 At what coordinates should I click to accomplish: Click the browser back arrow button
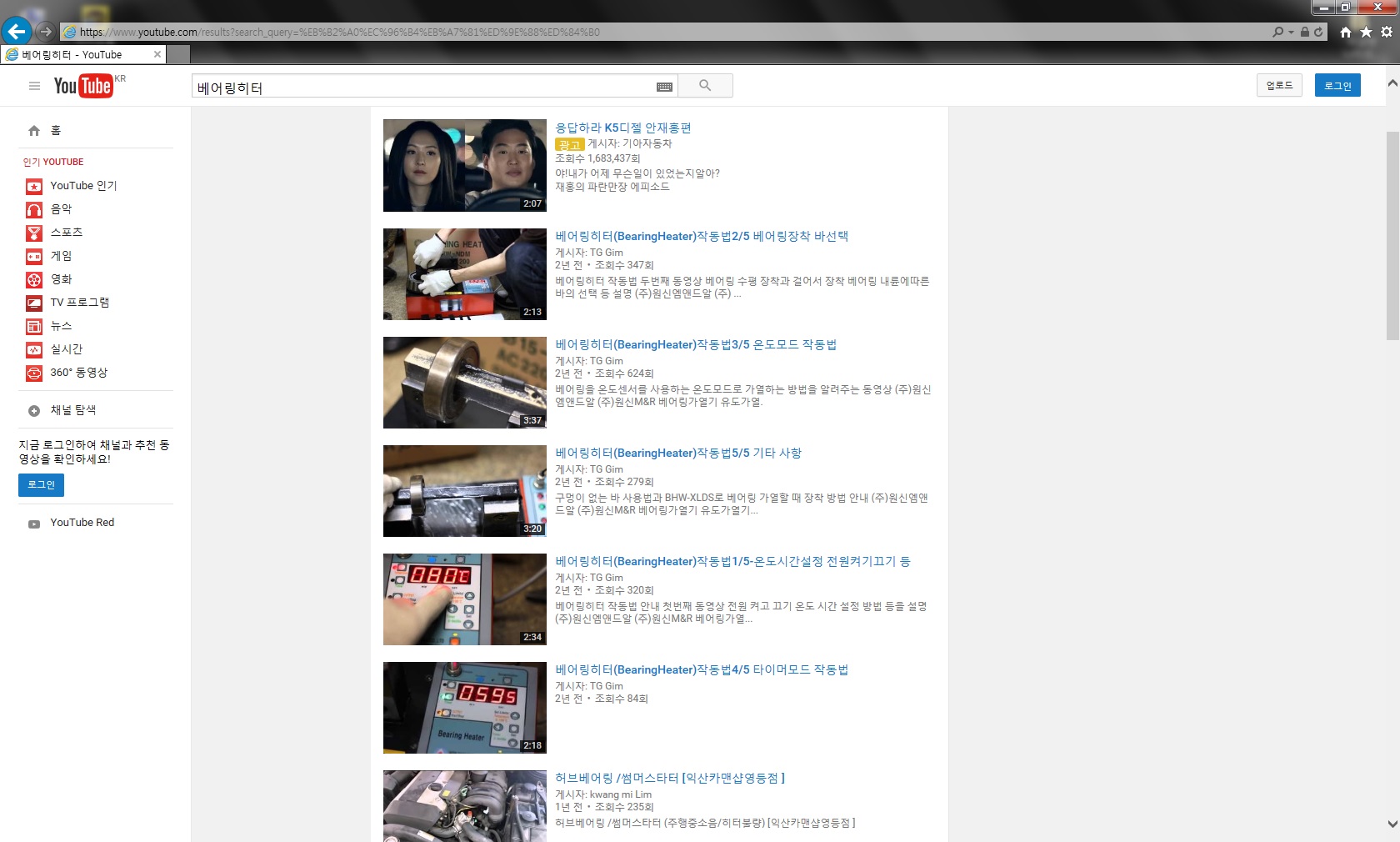tap(16, 32)
